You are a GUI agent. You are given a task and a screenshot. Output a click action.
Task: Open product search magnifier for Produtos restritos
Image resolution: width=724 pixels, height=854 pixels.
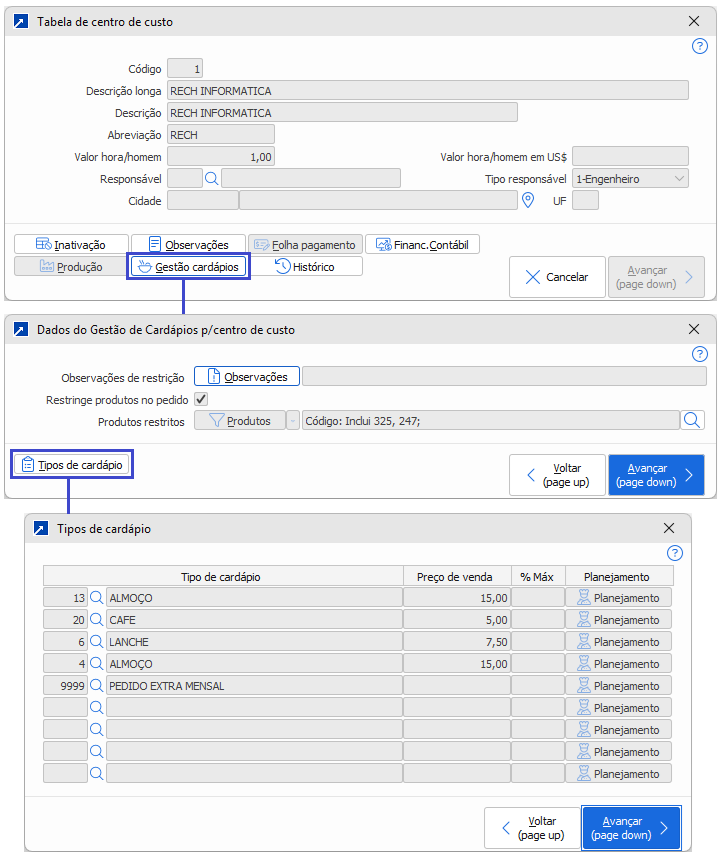click(692, 421)
